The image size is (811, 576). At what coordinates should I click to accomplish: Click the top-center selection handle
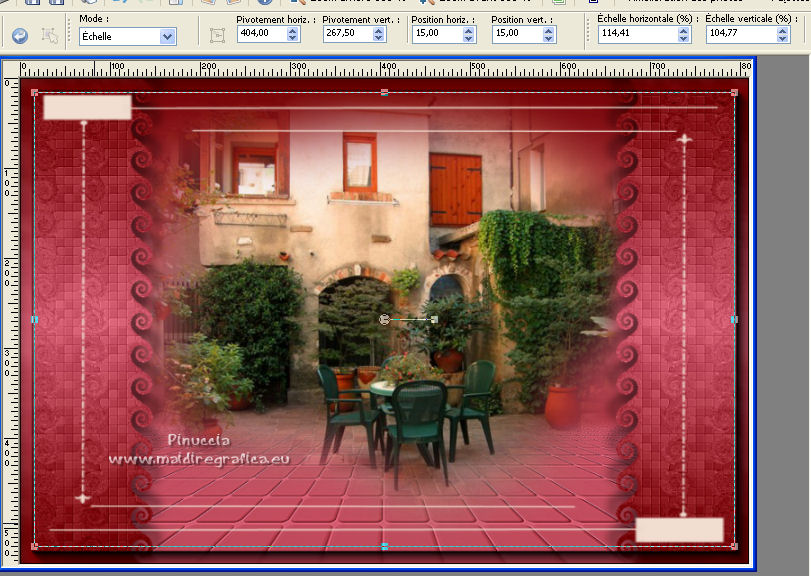click(384, 93)
